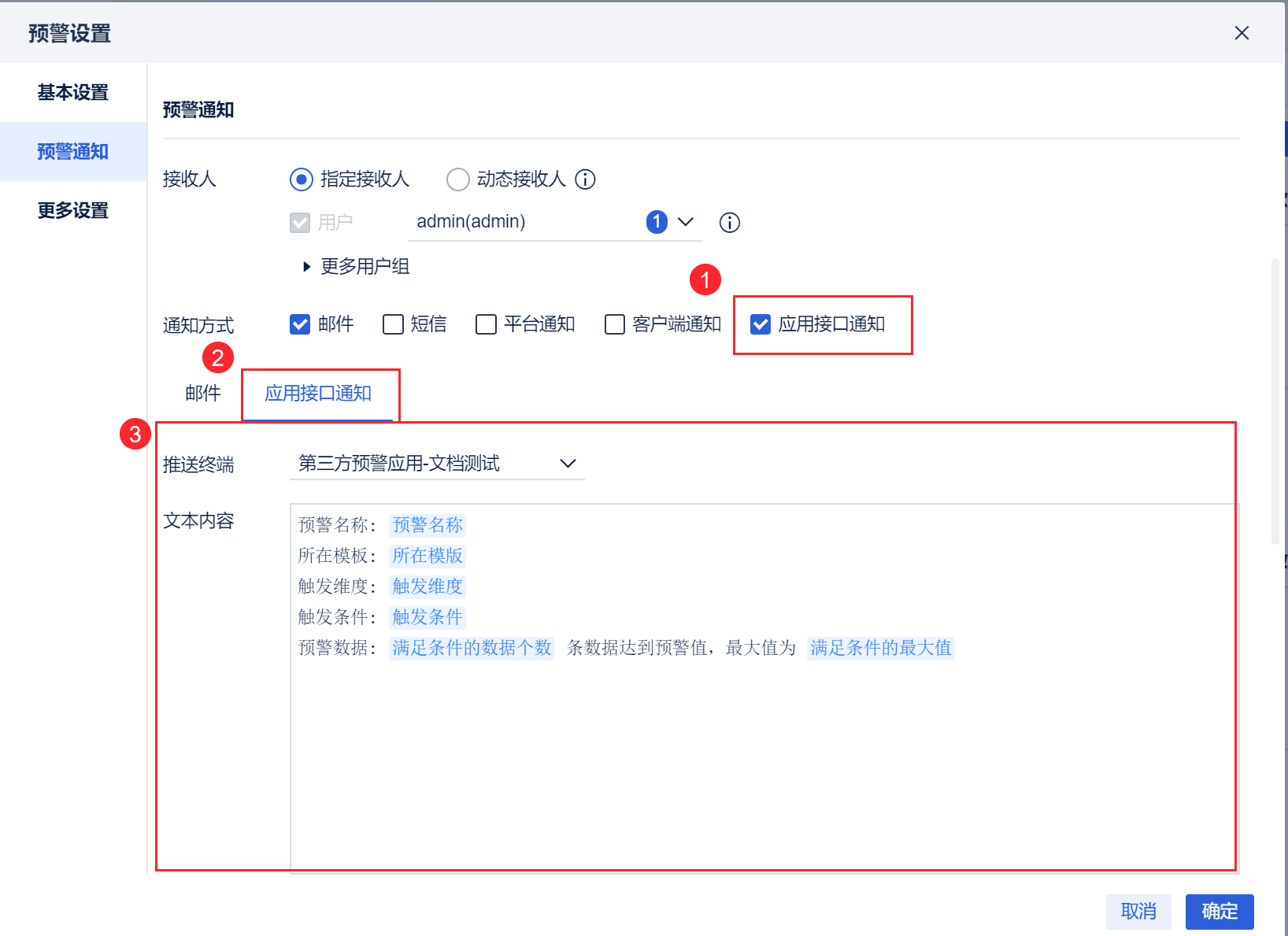Click the info icon next to 动态接收人
The width and height of the screenshot is (1288, 936).
[x=585, y=179]
